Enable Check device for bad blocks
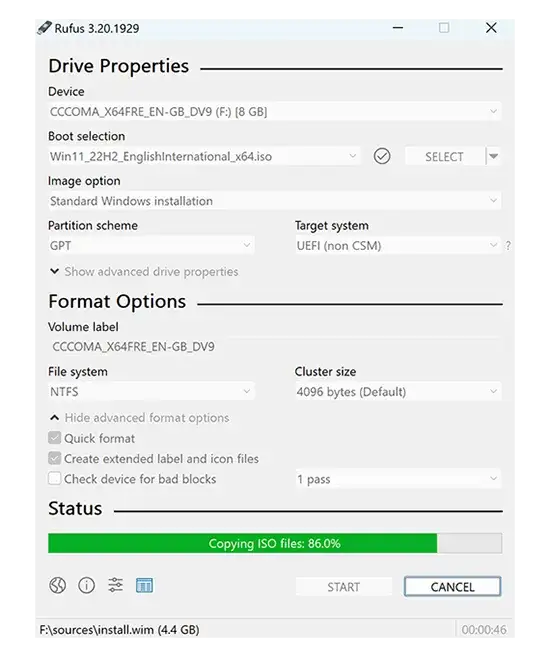This screenshot has height=657, width=550. pyautogui.click(x=54, y=479)
